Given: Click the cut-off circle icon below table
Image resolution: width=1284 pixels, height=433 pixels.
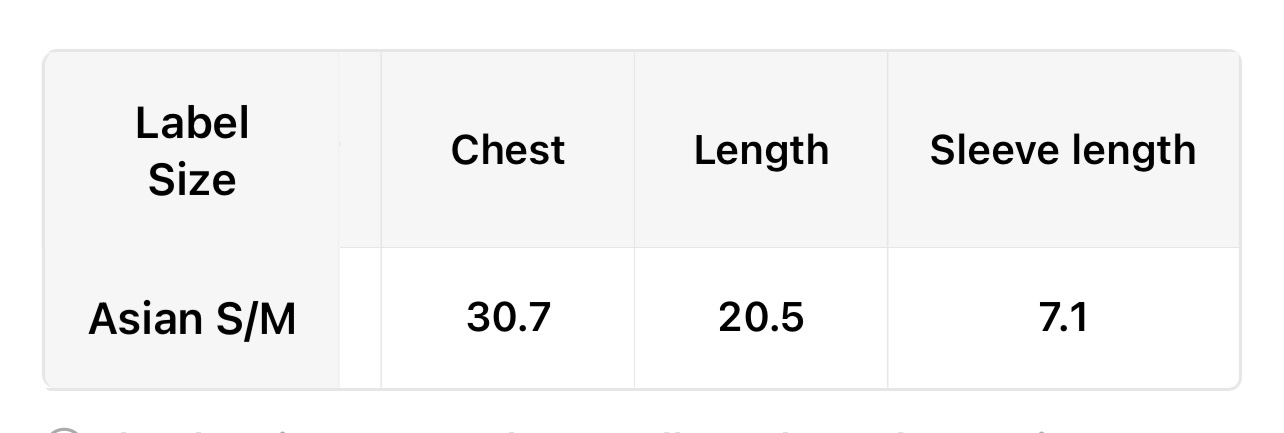Looking at the screenshot, I should (x=63, y=430).
